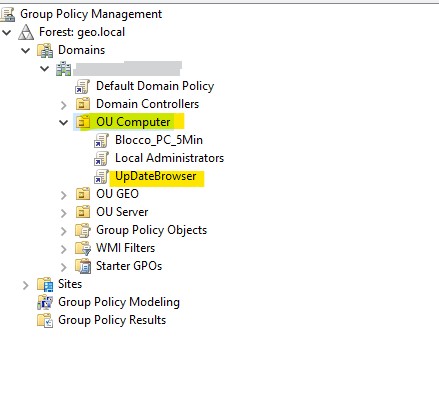
Task: Expand the OU GEO node
Action: [64, 195]
